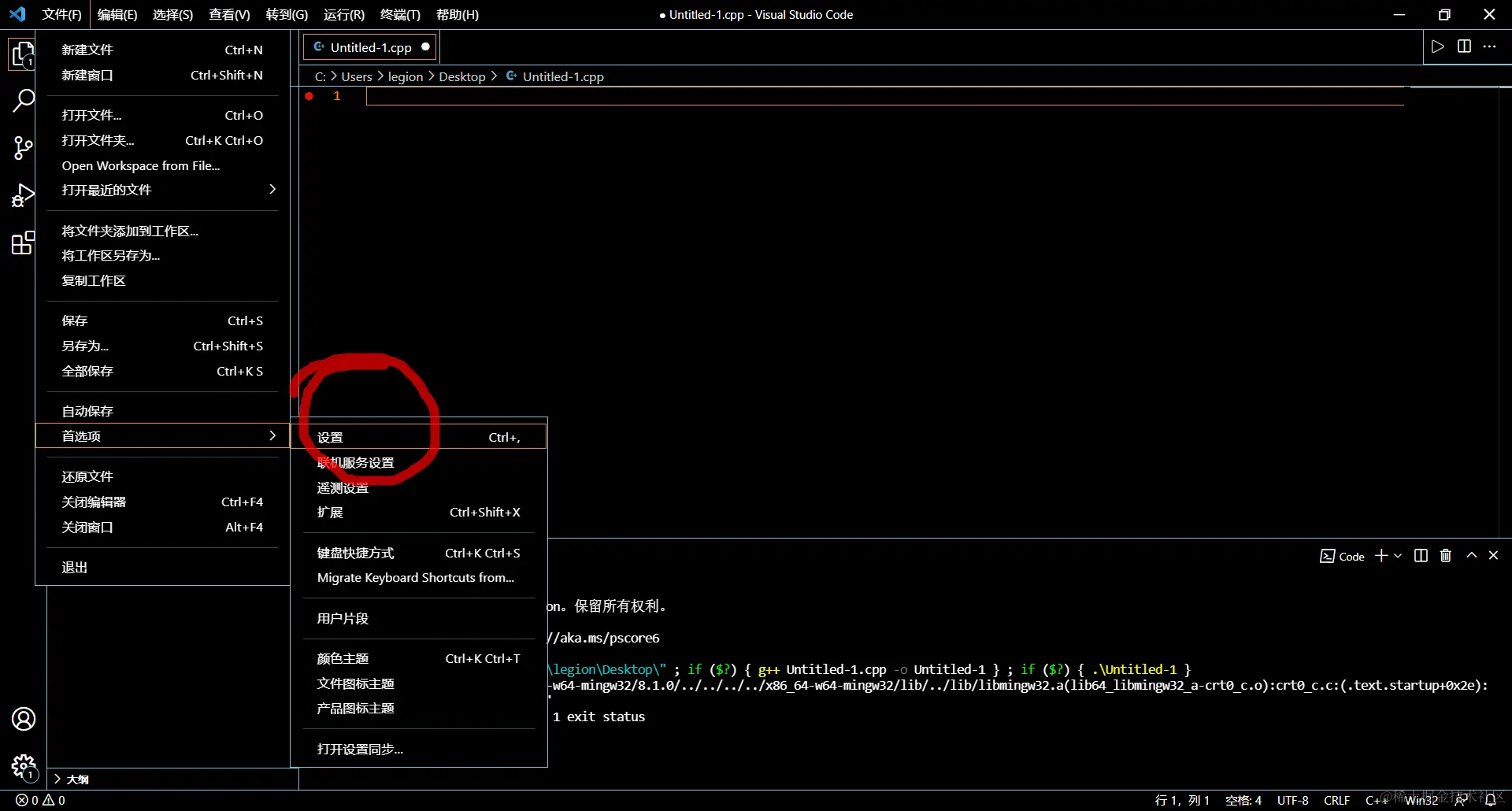The image size is (1512, 811).
Task: Expand the 打开最近的文件 submenu
Action: (x=162, y=190)
